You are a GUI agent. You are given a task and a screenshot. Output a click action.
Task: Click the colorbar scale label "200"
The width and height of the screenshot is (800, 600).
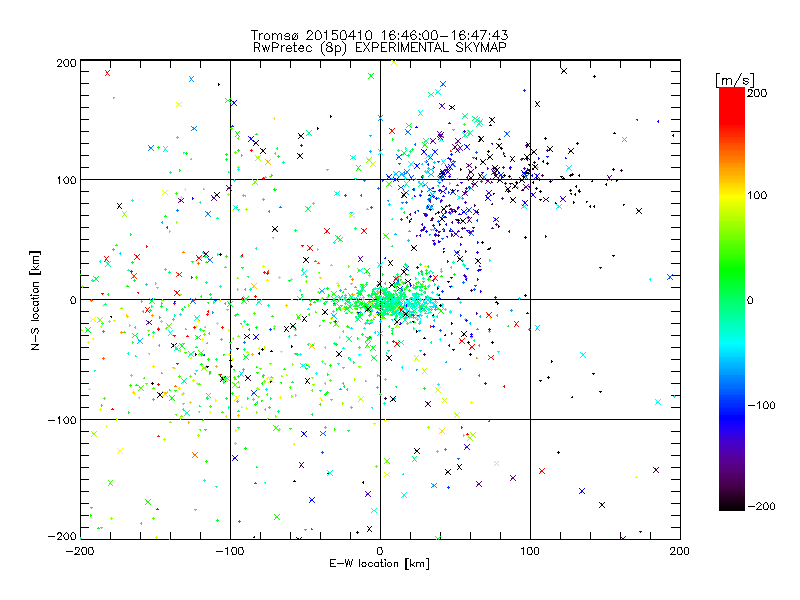point(757,93)
